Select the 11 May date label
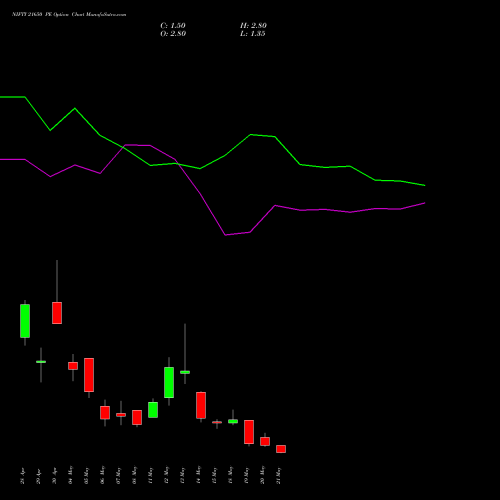The height and width of the screenshot is (500, 500). coord(150,475)
